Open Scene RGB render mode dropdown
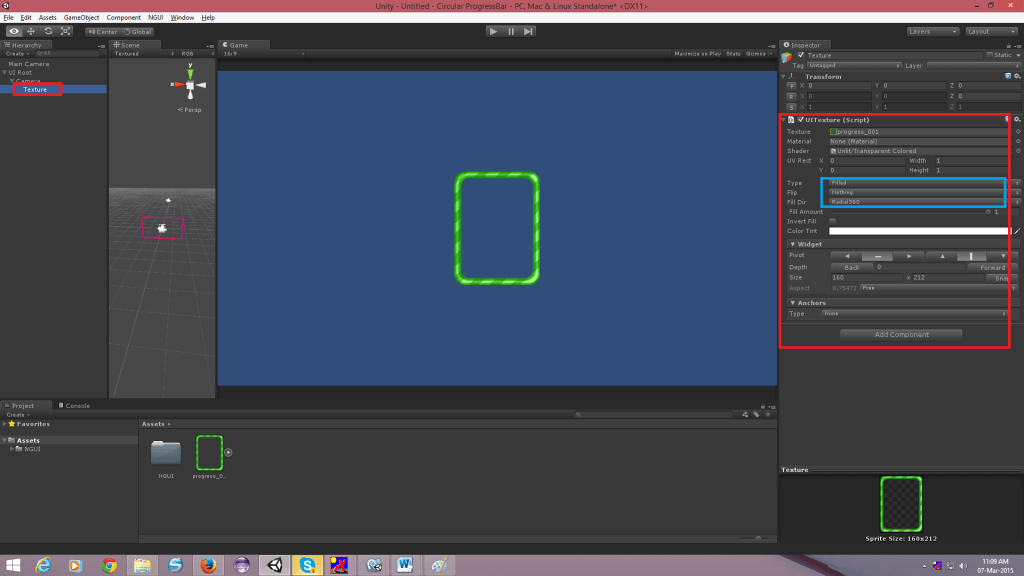 (x=196, y=54)
